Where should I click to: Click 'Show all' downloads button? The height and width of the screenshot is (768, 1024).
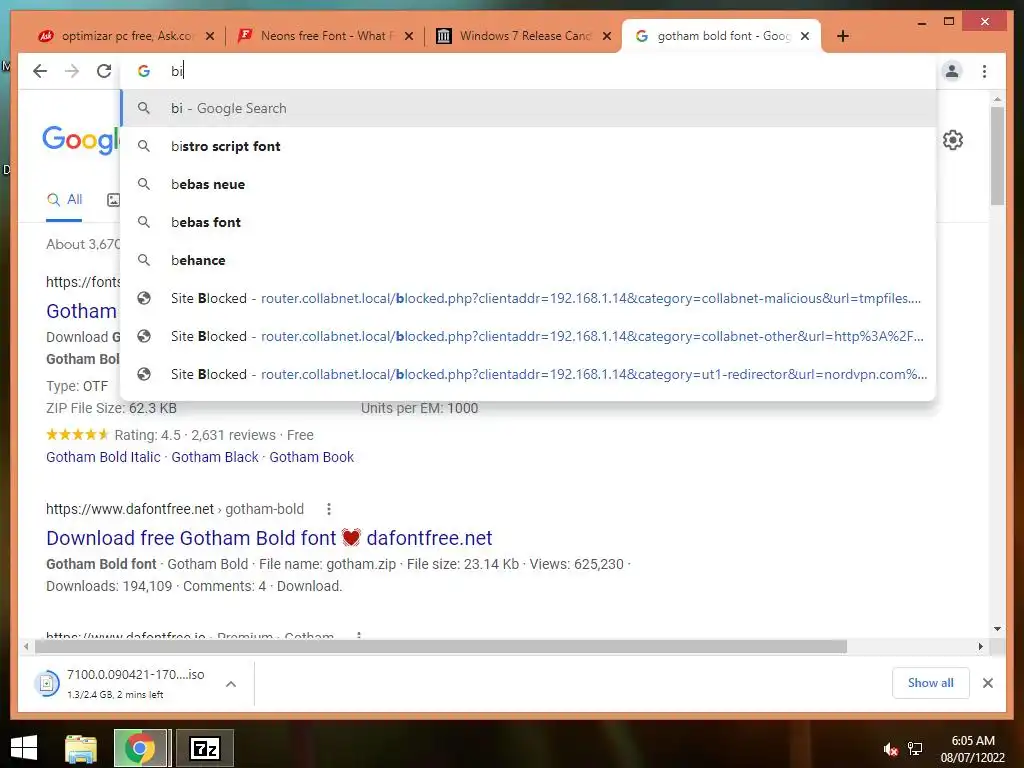click(x=931, y=683)
